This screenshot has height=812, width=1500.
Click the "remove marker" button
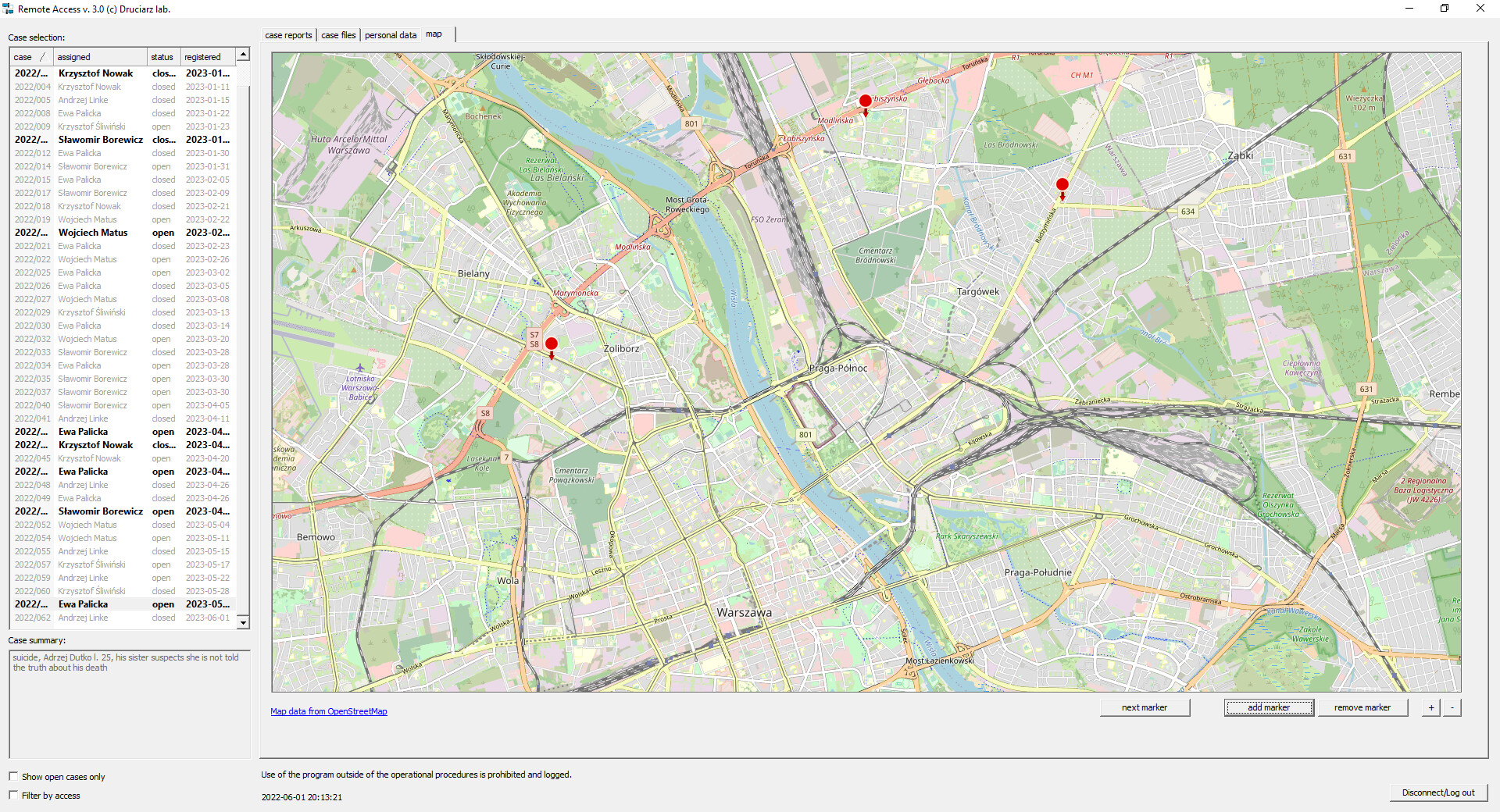coord(1362,707)
